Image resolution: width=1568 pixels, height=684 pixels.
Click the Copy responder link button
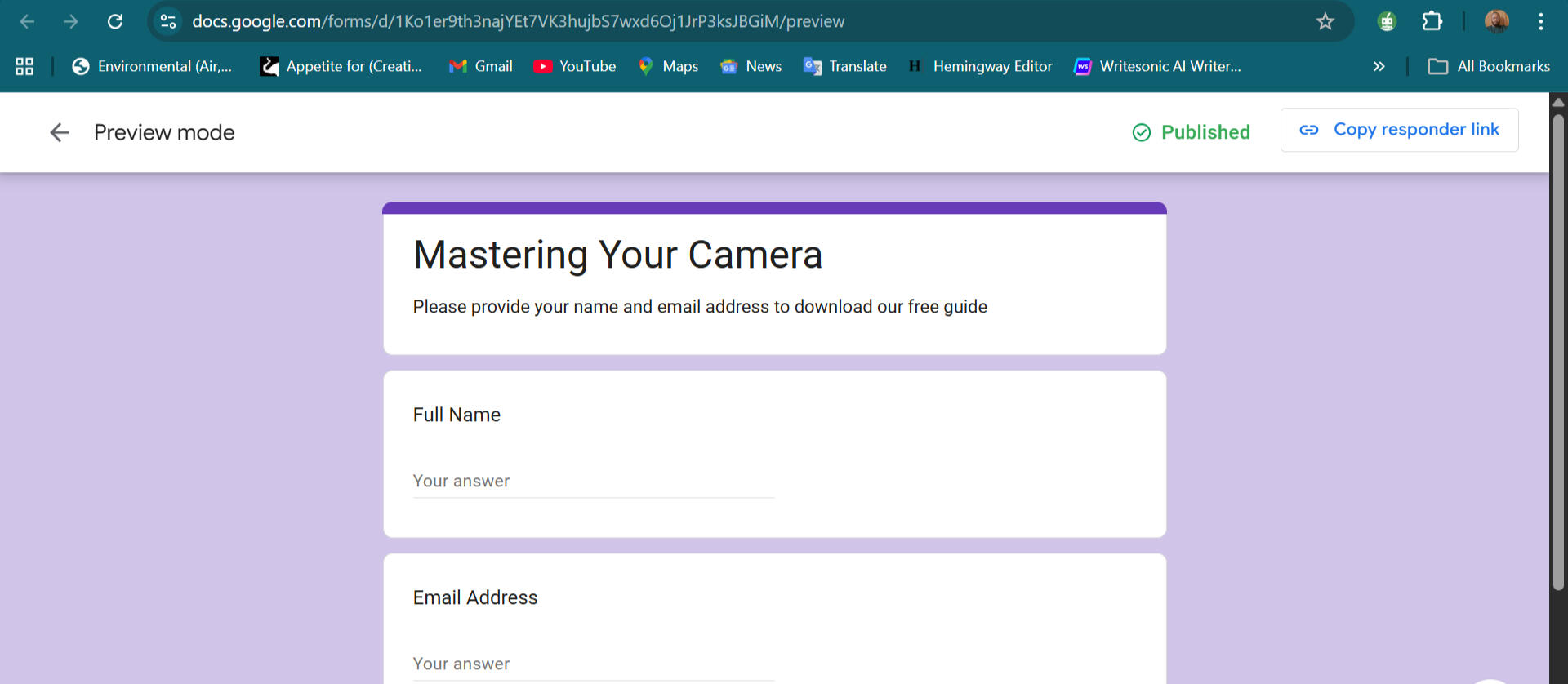[1399, 130]
